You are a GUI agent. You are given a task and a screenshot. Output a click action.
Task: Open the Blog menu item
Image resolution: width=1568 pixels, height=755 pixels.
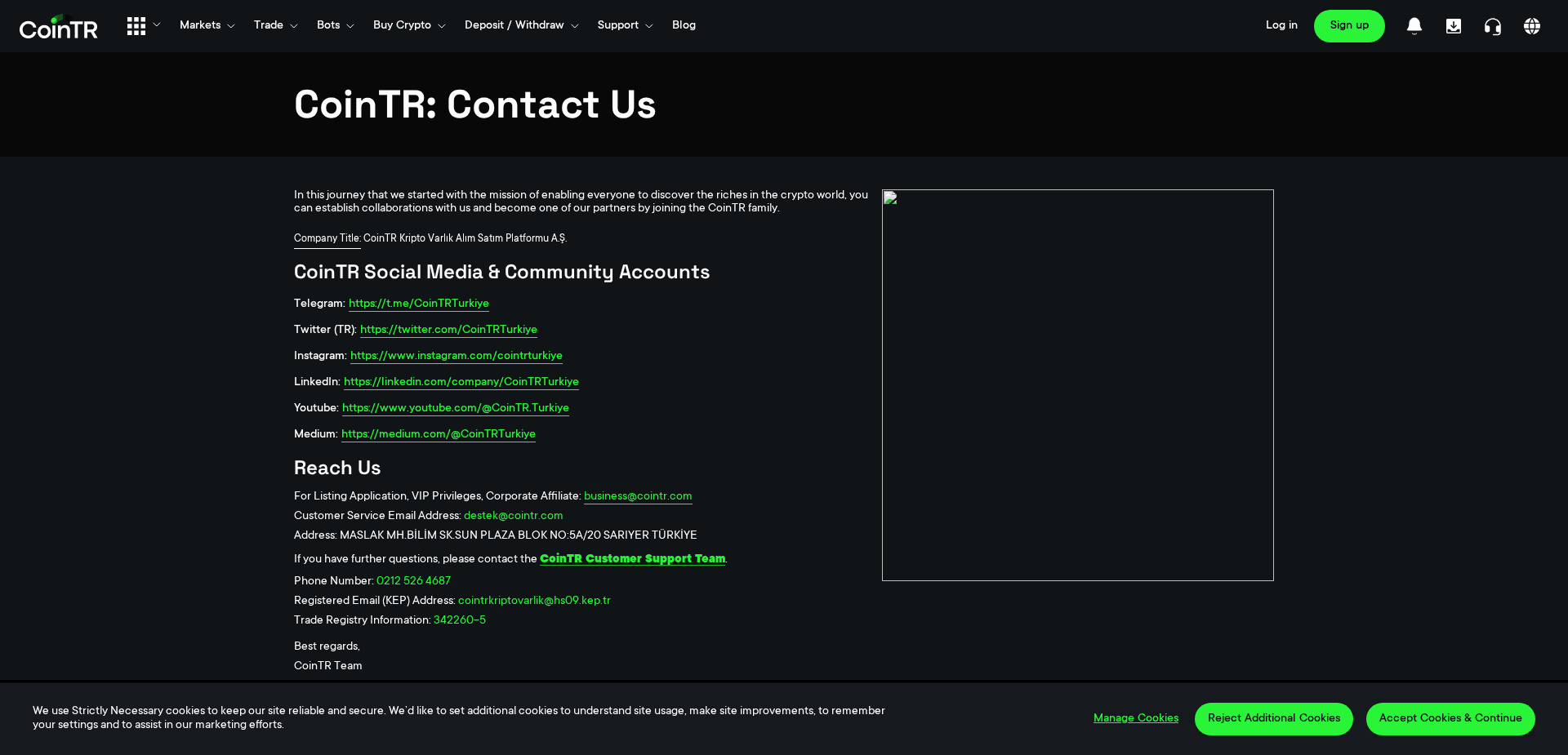point(684,25)
